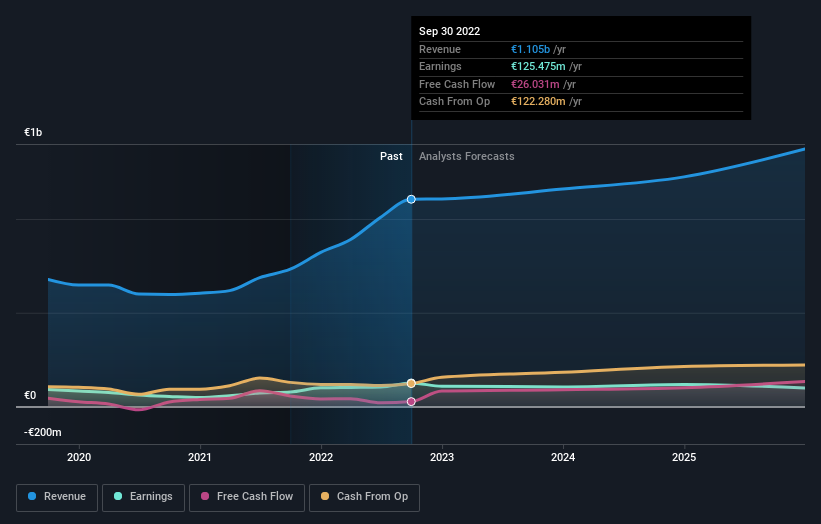Click the Earnings row label in tooltip
This screenshot has height=524, width=821.
pos(440,66)
